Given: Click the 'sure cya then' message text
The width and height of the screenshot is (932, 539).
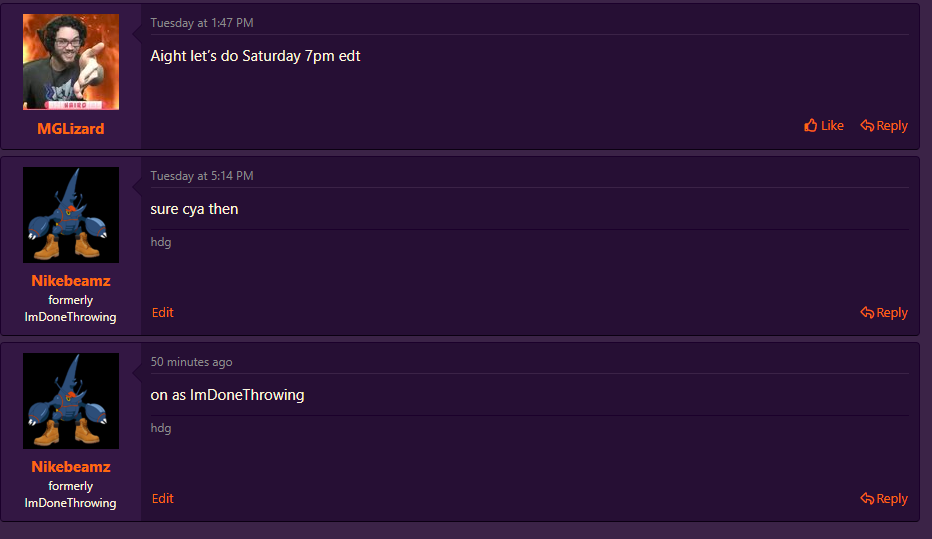Looking at the screenshot, I should [x=194, y=209].
